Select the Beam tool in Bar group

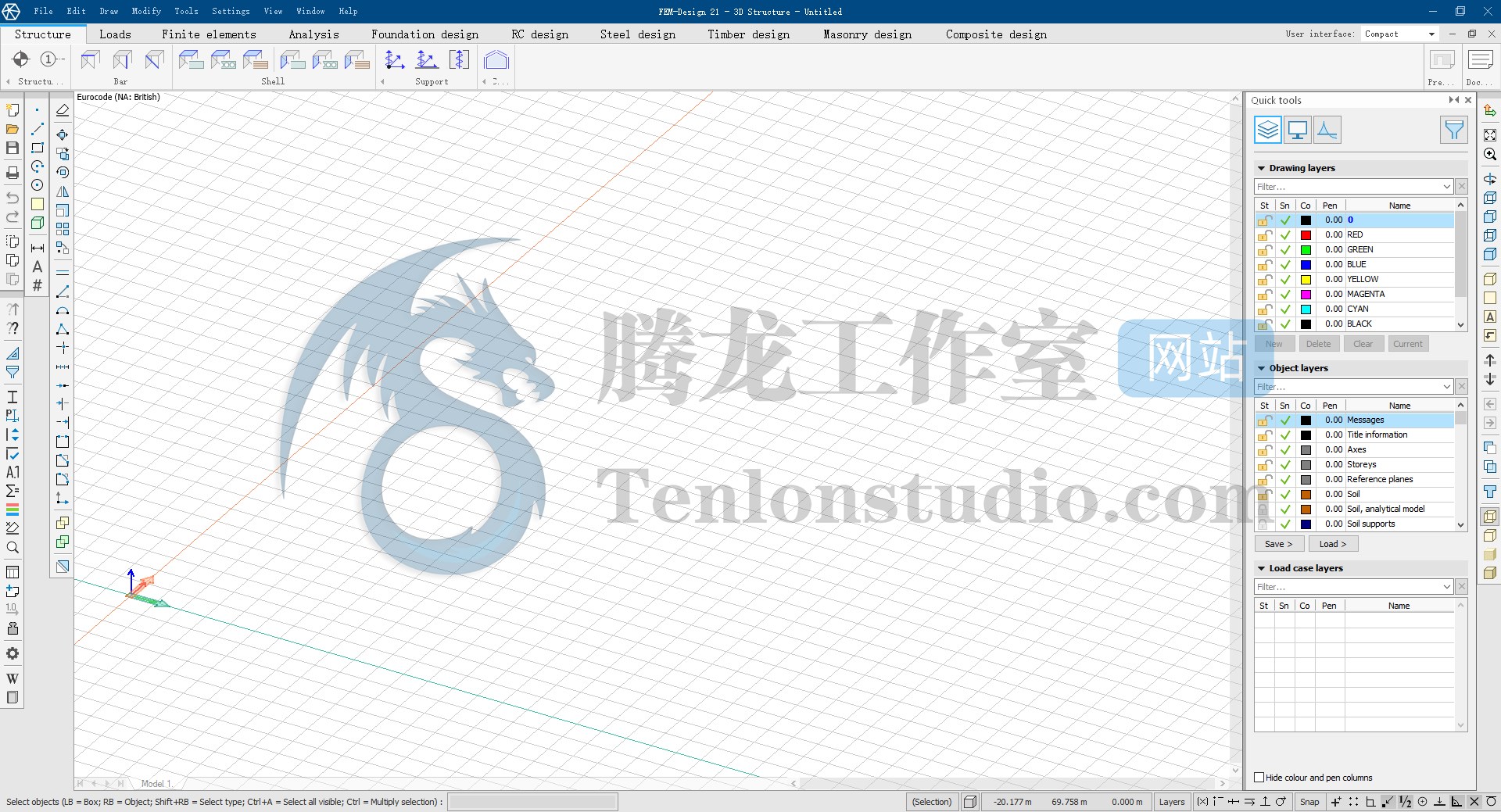pyautogui.click(x=91, y=59)
